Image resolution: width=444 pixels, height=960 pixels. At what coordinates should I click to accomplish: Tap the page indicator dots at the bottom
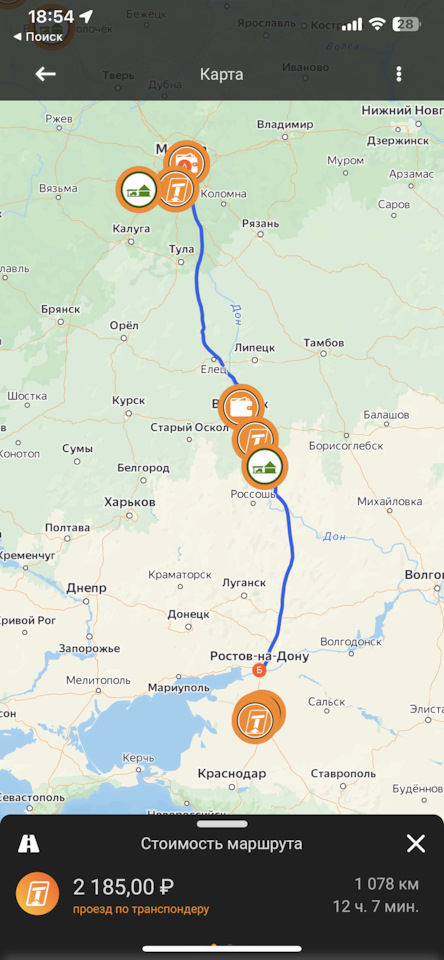(x=222, y=945)
